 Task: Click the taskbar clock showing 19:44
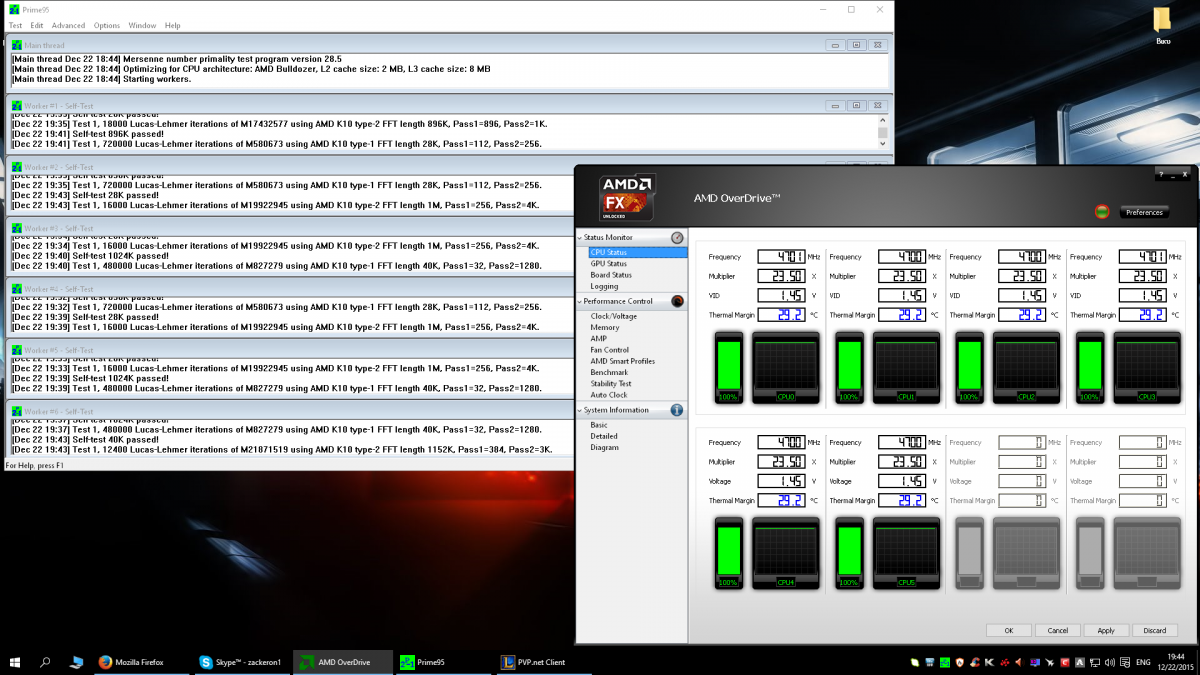click(1175, 662)
